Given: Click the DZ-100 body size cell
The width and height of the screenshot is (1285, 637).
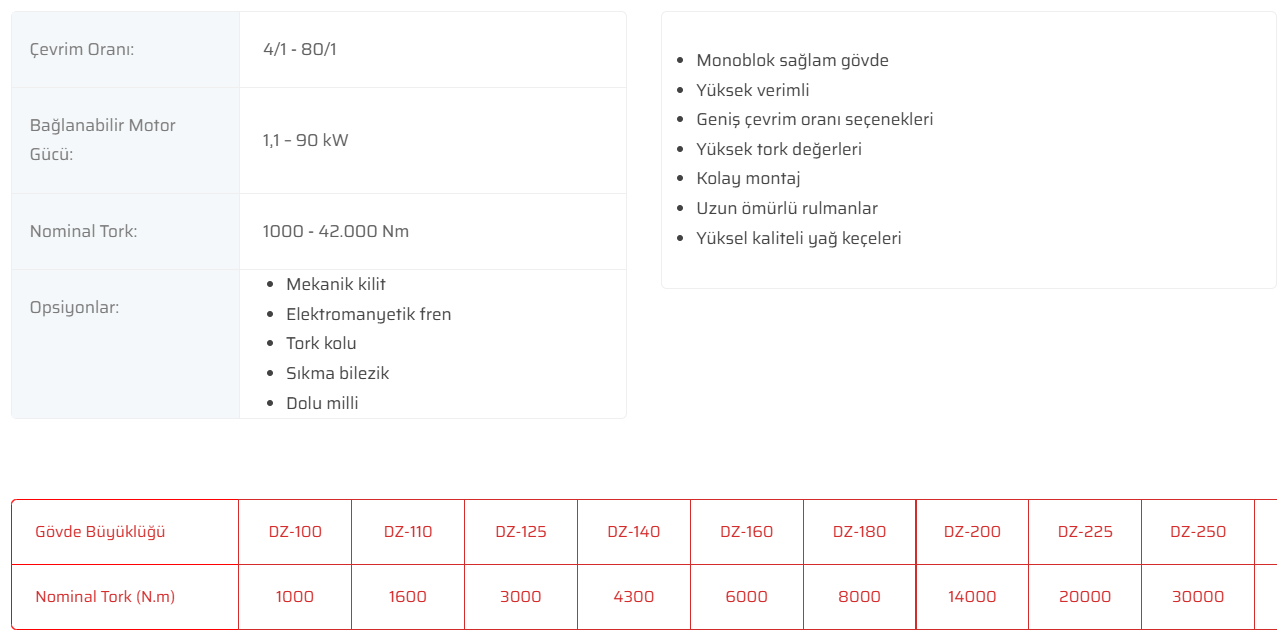Looking at the screenshot, I should (x=295, y=532).
